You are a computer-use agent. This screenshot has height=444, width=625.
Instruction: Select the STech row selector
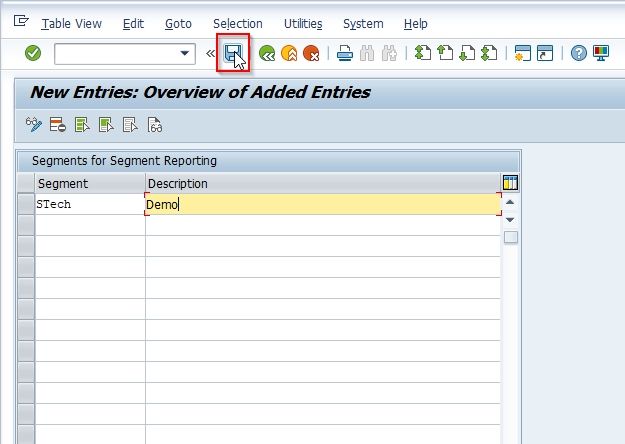(x=26, y=204)
